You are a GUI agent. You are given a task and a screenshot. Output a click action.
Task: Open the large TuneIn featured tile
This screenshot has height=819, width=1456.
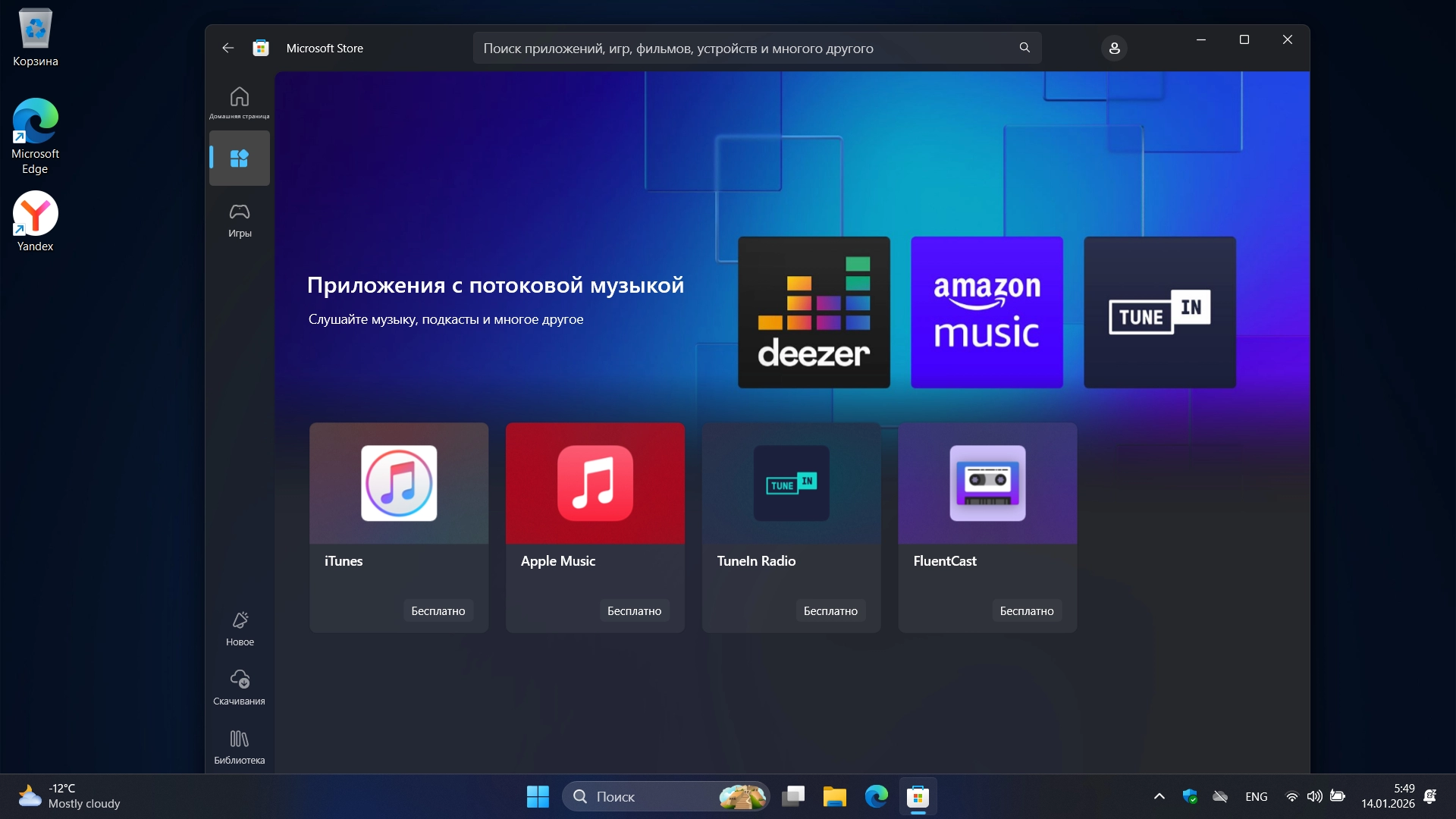coord(1159,312)
